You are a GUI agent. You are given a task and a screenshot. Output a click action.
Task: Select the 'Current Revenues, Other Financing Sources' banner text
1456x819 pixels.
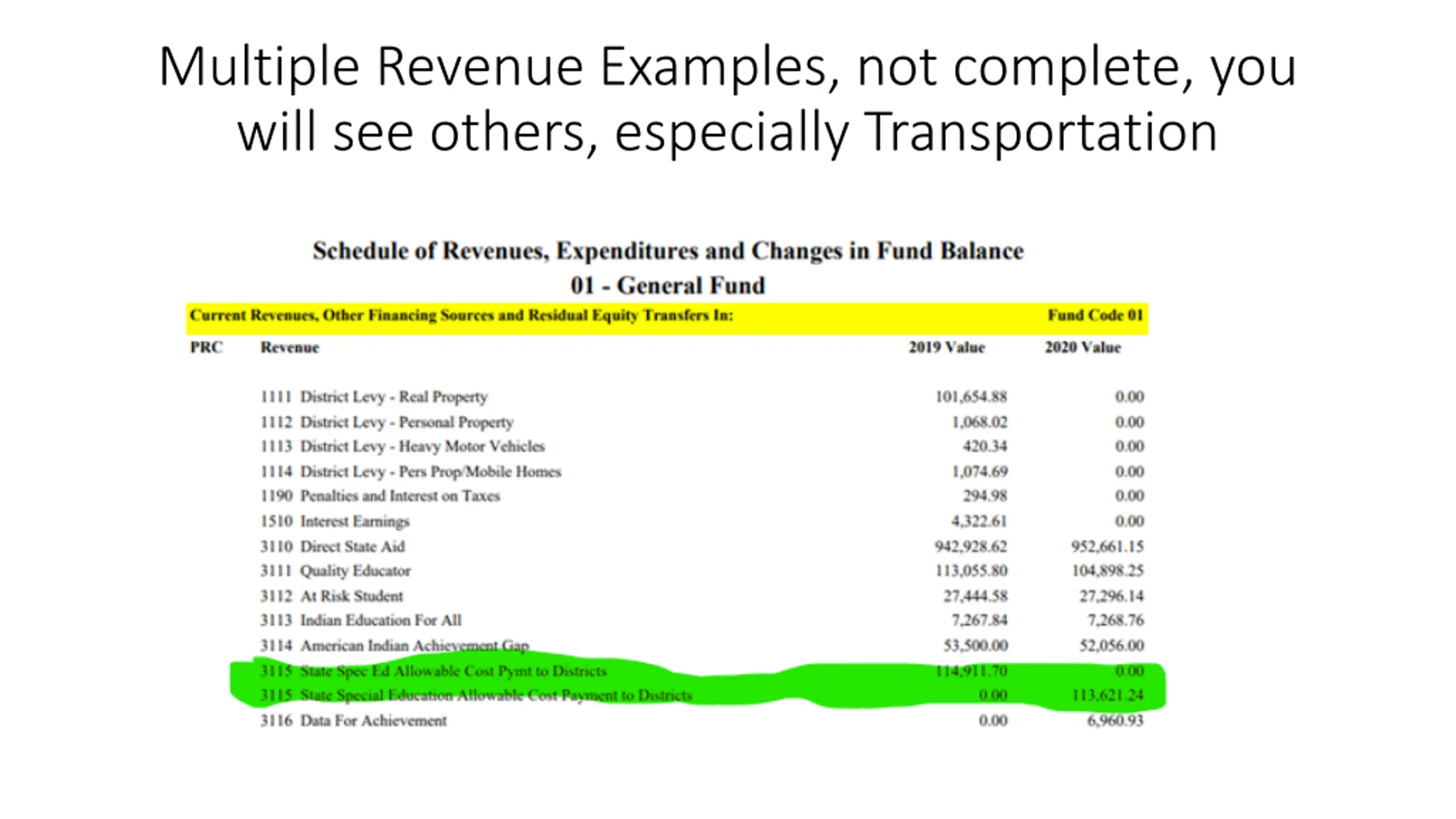[461, 315]
